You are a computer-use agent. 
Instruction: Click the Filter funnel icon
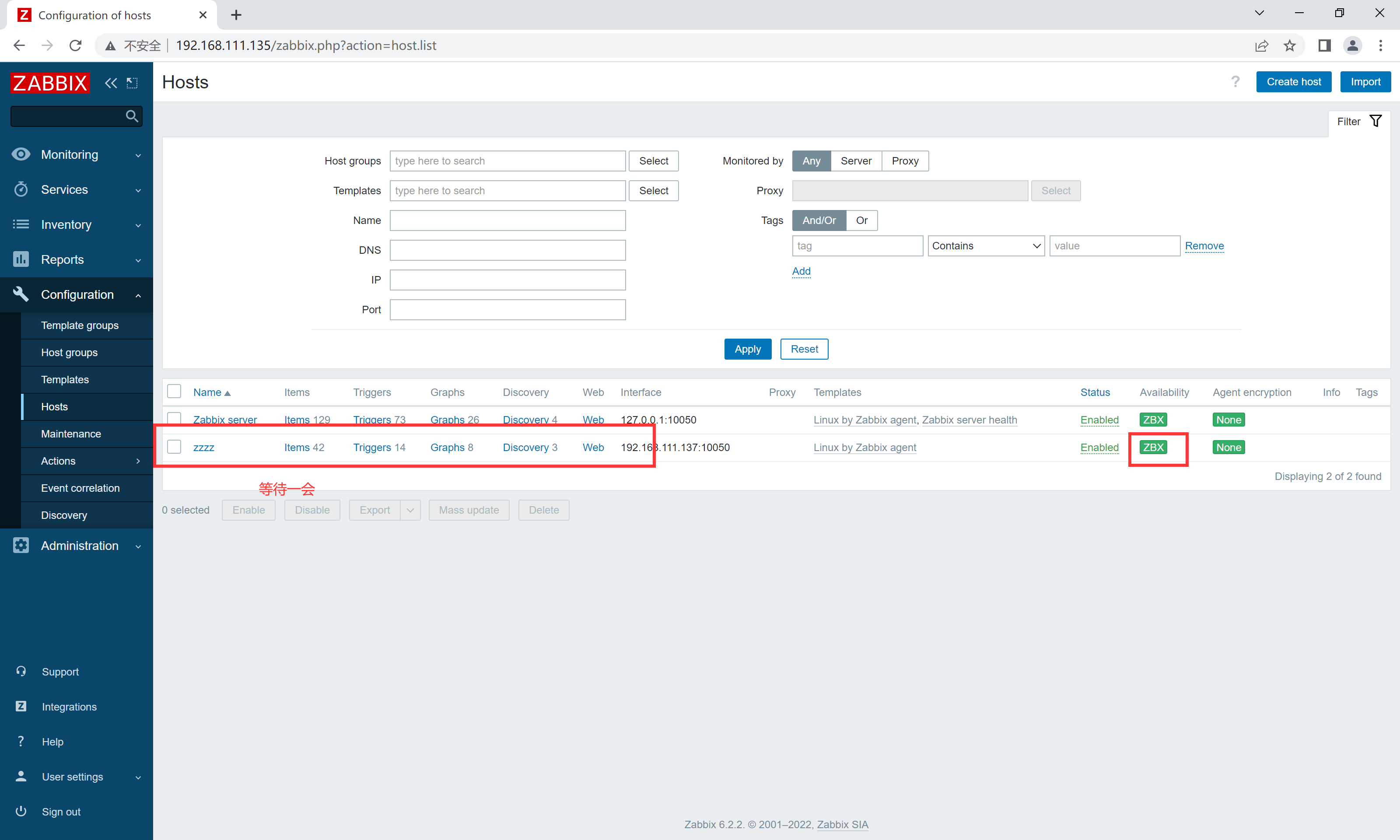[x=1375, y=121]
